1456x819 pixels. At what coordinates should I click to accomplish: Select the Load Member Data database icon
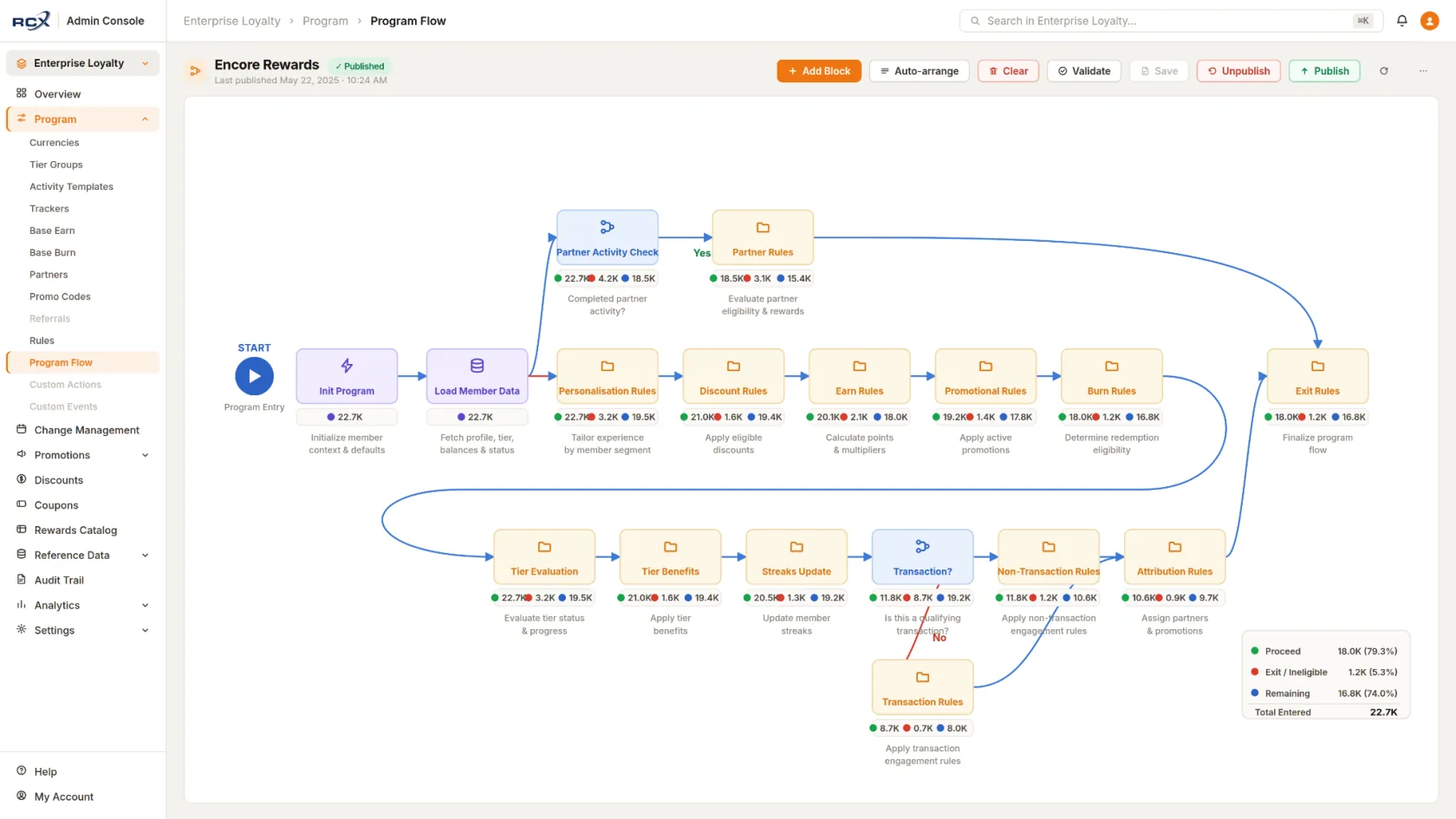[x=477, y=366]
